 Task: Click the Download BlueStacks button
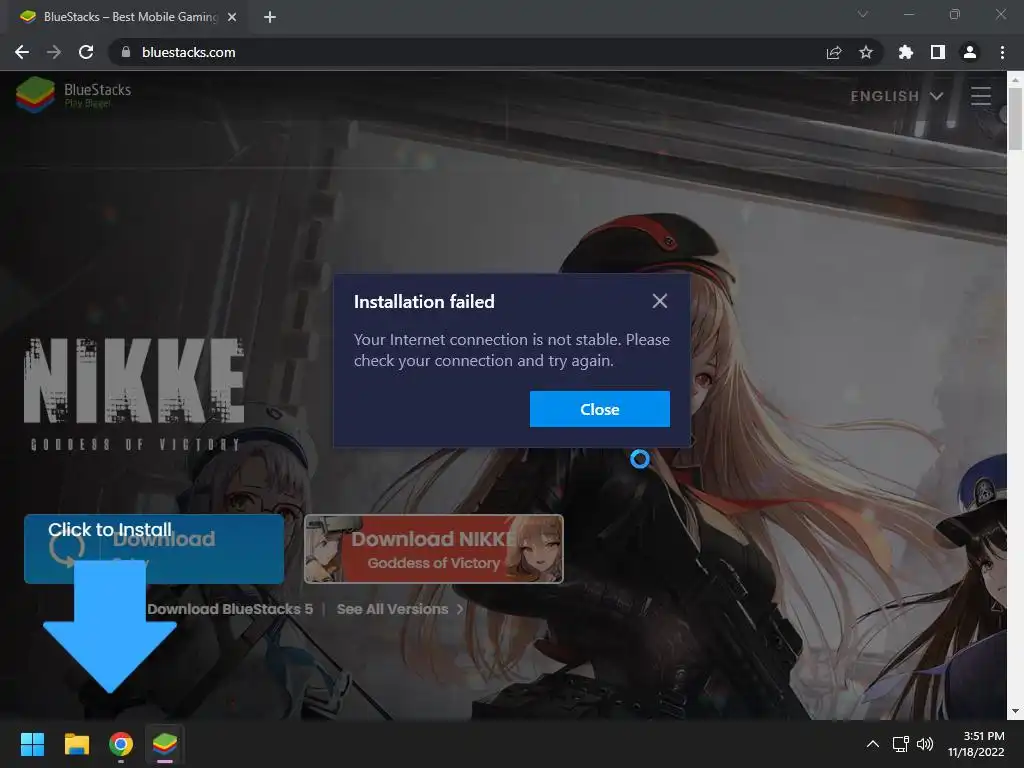154,549
